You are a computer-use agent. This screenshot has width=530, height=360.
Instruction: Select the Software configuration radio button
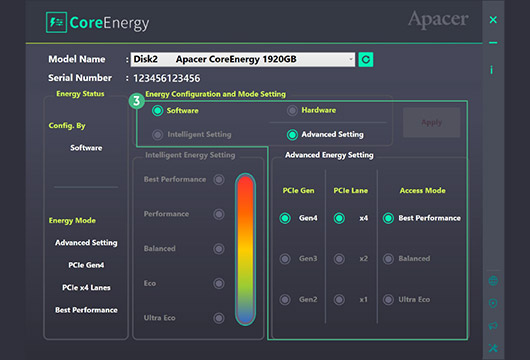point(158,111)
